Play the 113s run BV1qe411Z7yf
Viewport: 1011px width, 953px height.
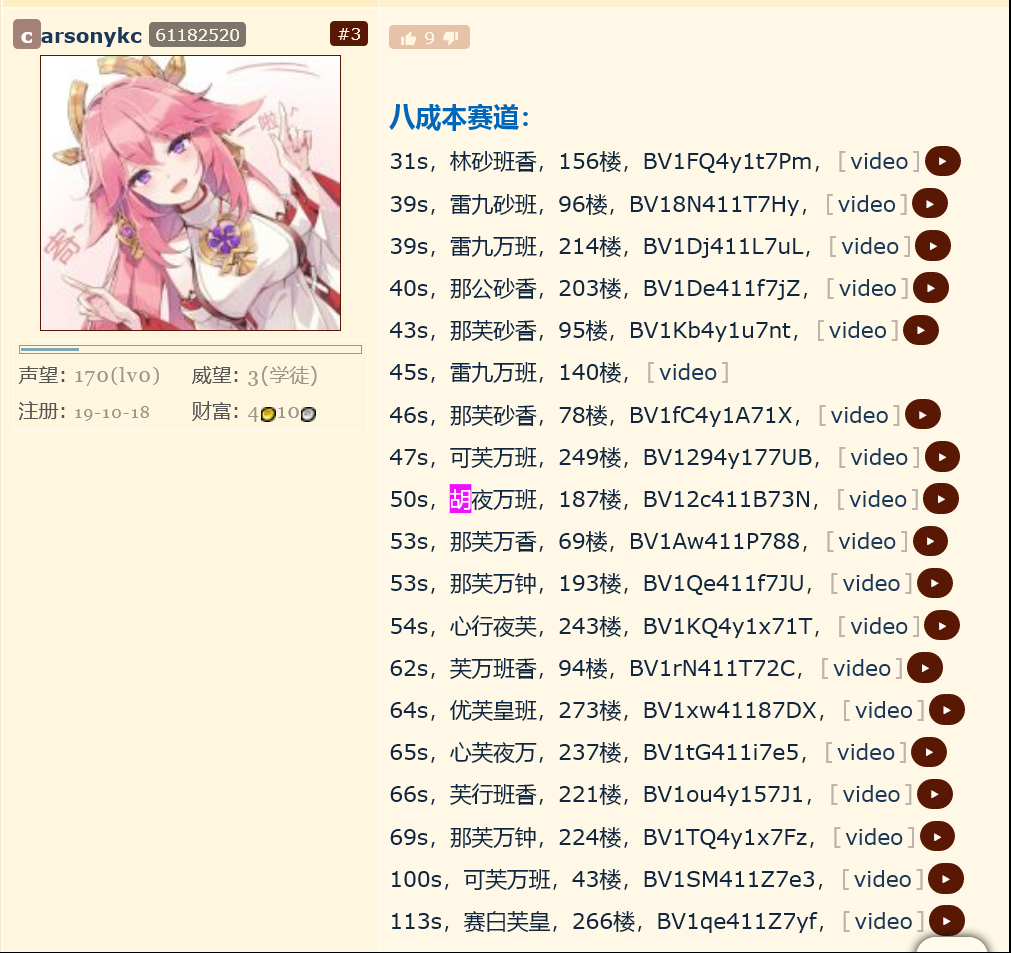[x=947, y=921]
